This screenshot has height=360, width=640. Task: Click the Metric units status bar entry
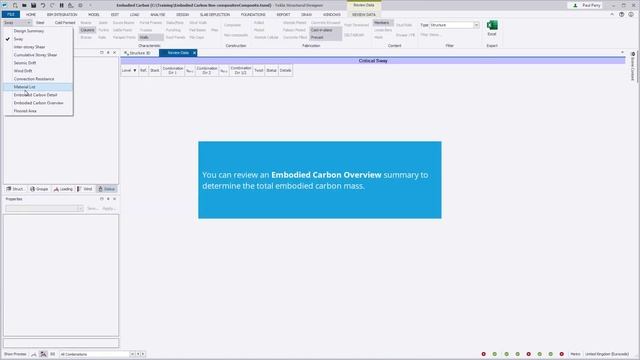[576, 354]
